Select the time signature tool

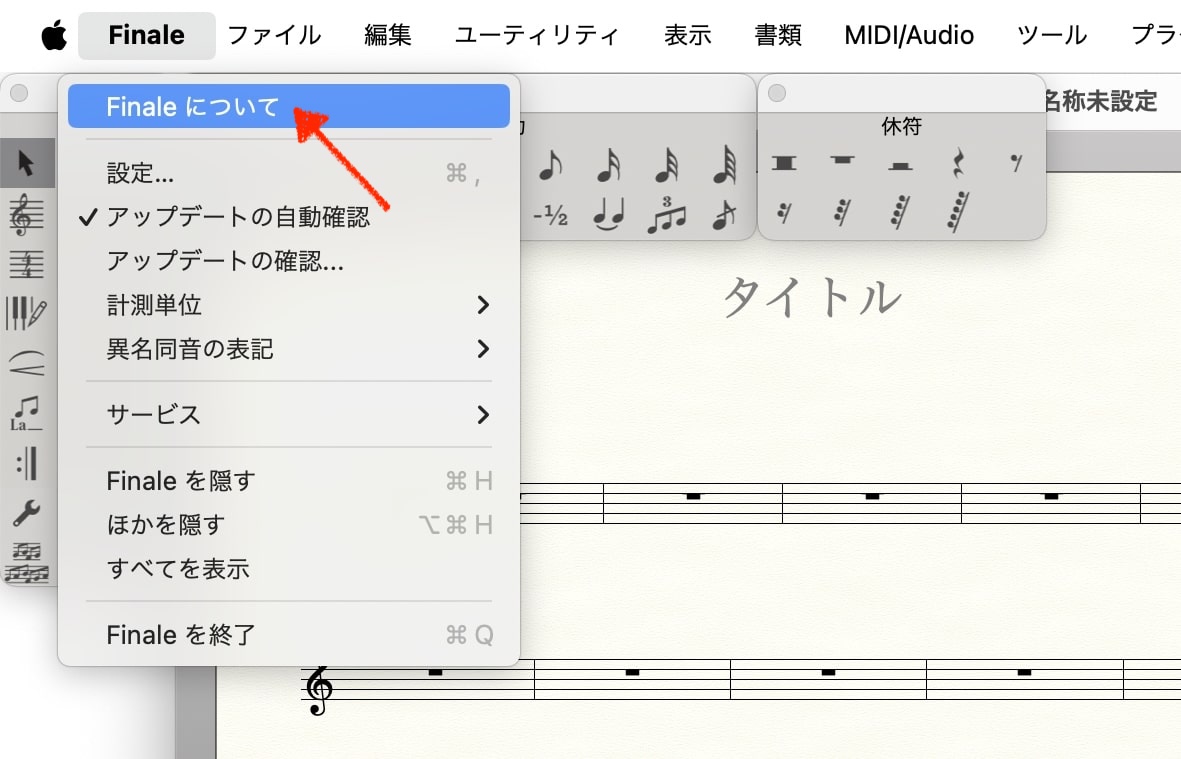27,264
